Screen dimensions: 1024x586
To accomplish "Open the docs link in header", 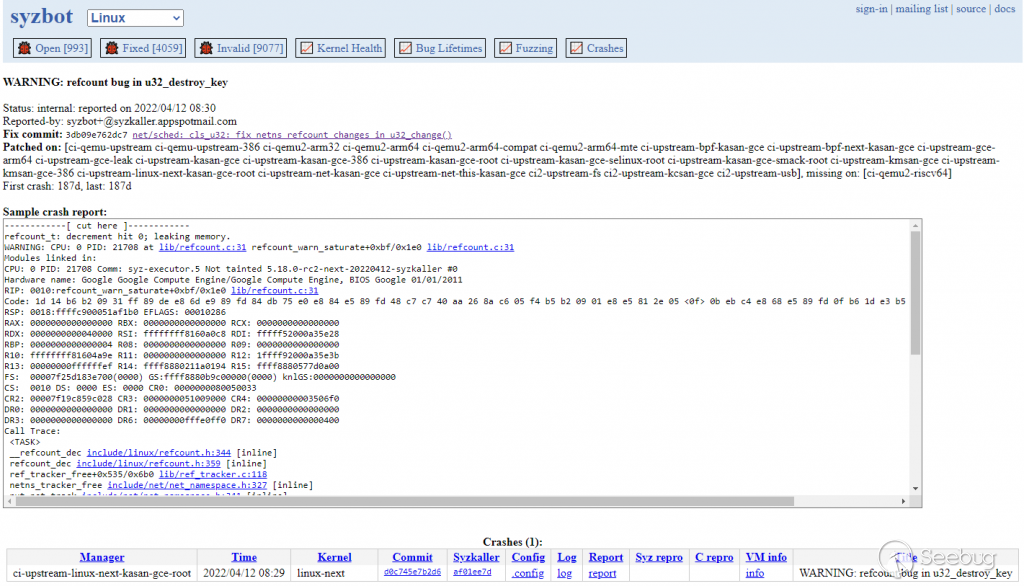I will (1004, 9).
